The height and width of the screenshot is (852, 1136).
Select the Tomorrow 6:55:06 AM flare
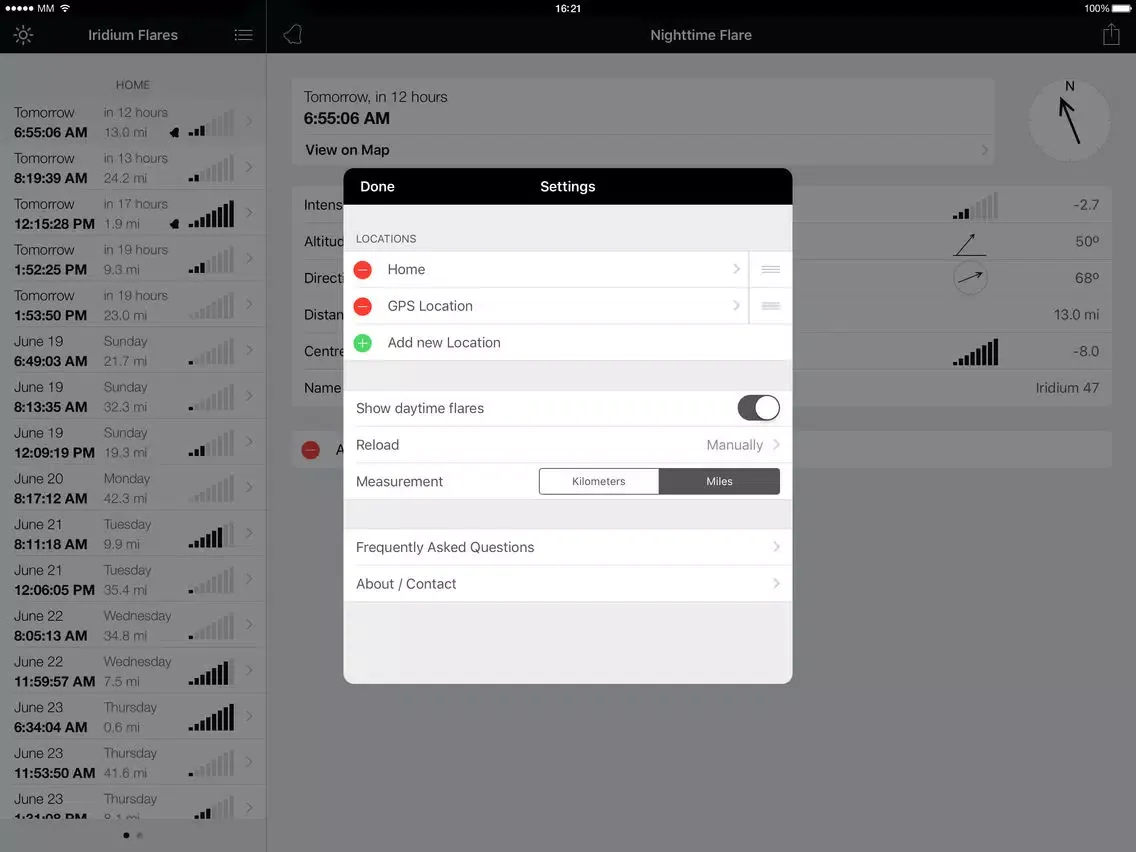click(133, 122)
